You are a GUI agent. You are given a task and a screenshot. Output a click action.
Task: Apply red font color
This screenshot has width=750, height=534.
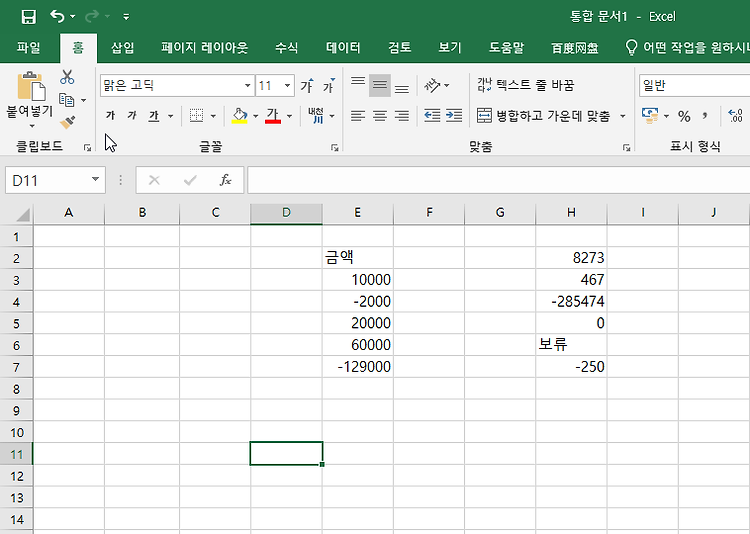[x=273, y=115]
